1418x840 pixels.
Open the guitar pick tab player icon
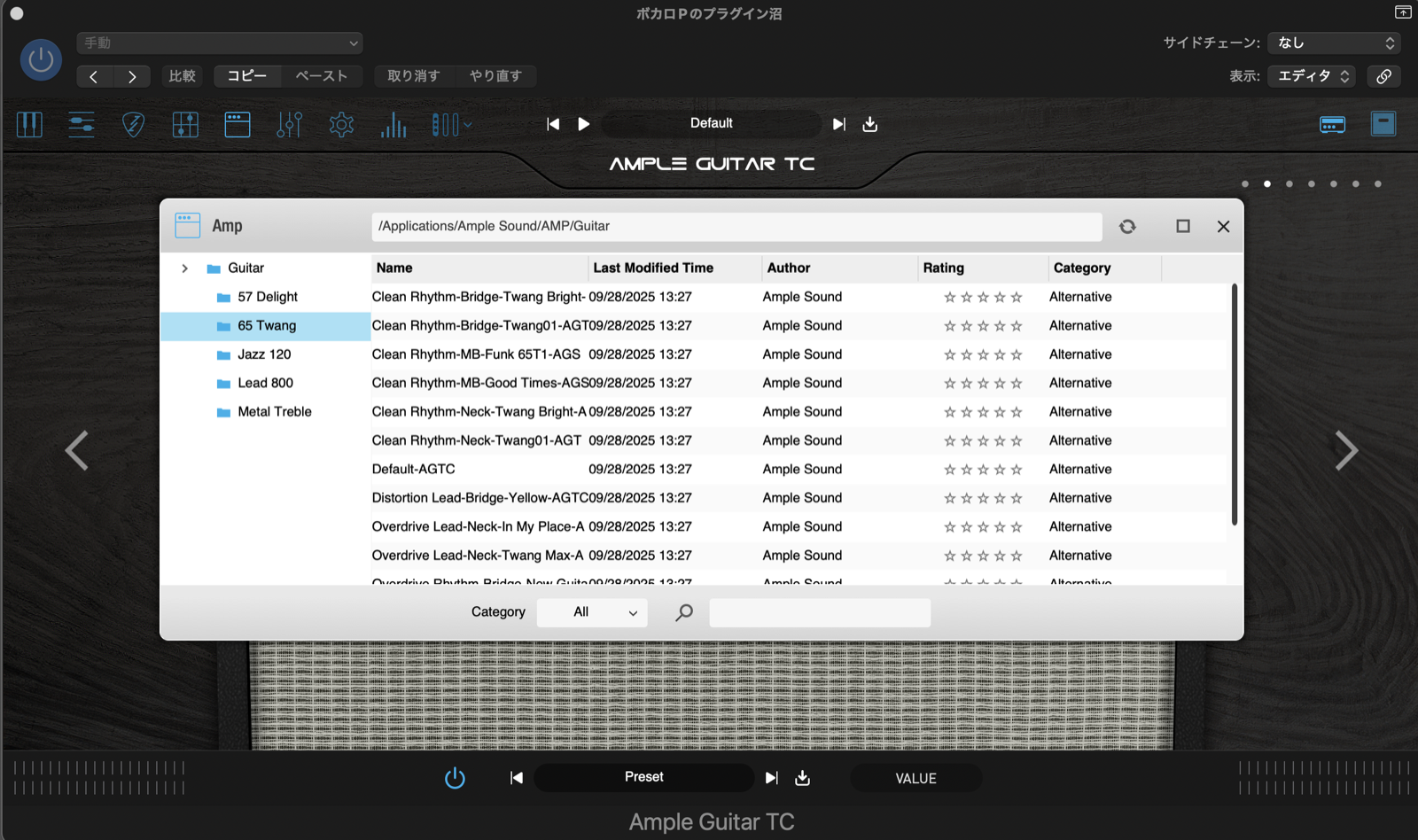[x=133, y=124]
